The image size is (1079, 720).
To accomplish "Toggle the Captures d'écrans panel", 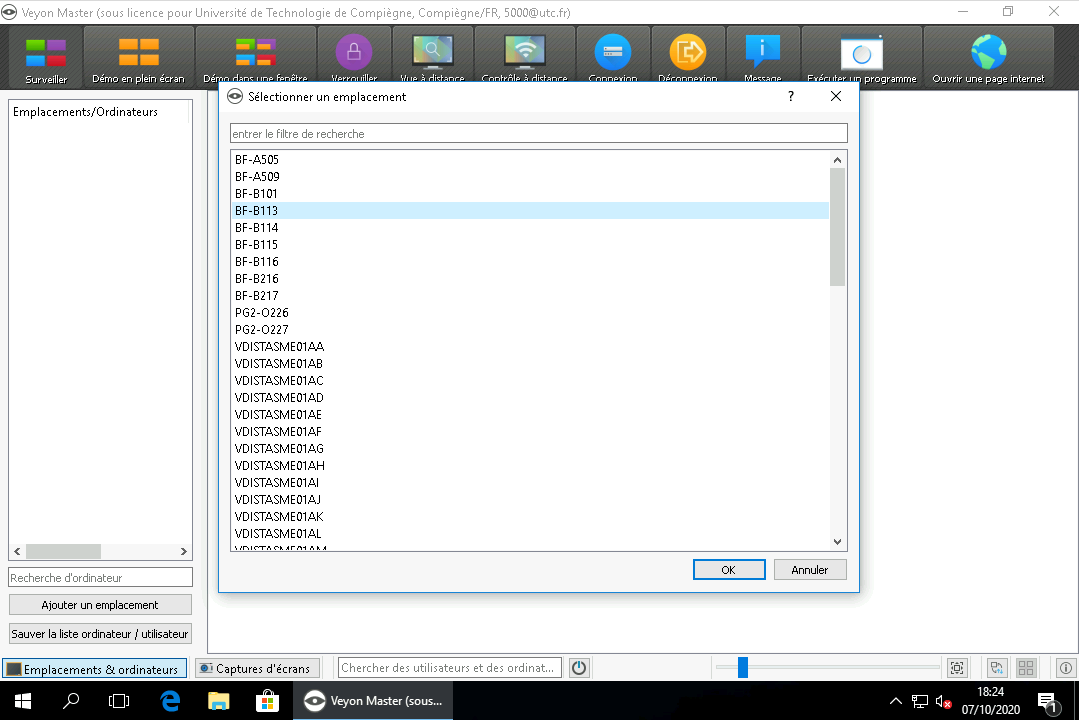I will tap(255, 669).
